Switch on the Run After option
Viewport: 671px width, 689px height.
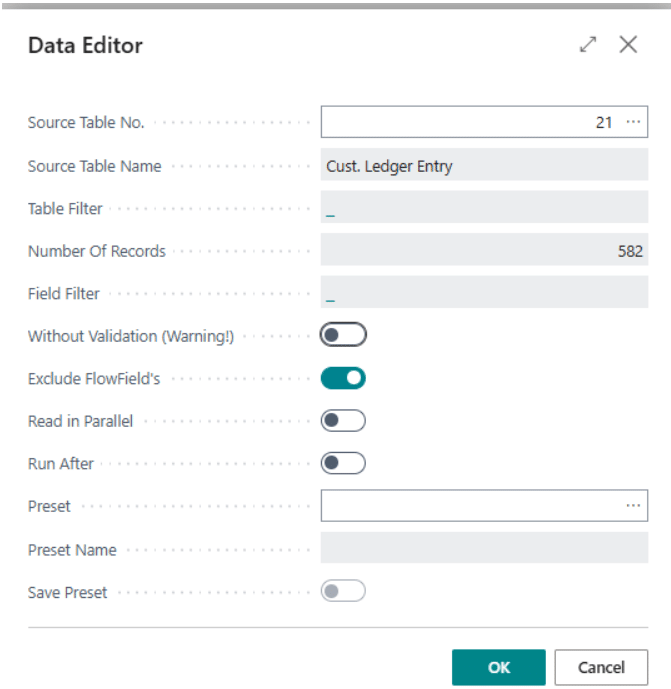343,463
